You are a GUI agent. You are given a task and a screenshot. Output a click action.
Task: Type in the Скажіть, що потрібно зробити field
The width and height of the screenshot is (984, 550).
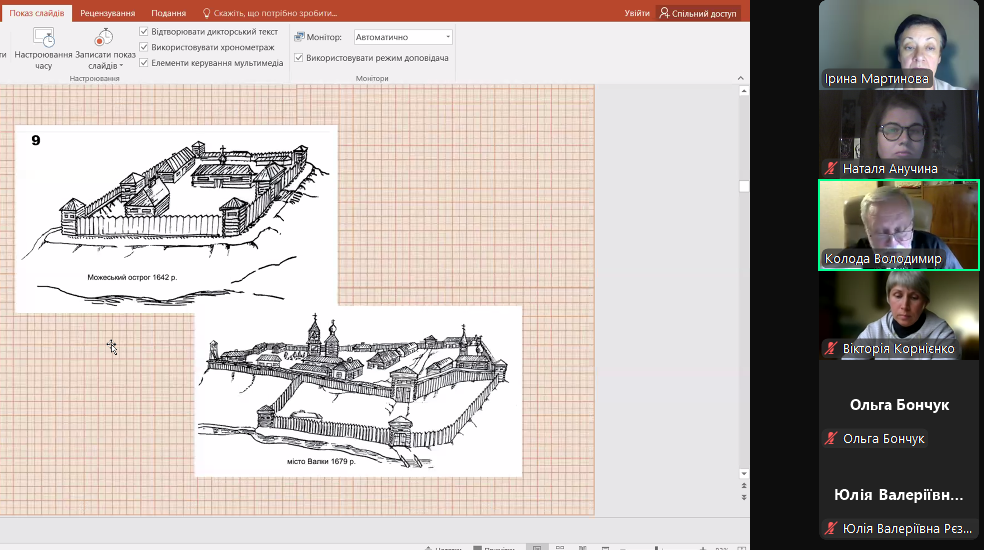click(x=275, y=13)
